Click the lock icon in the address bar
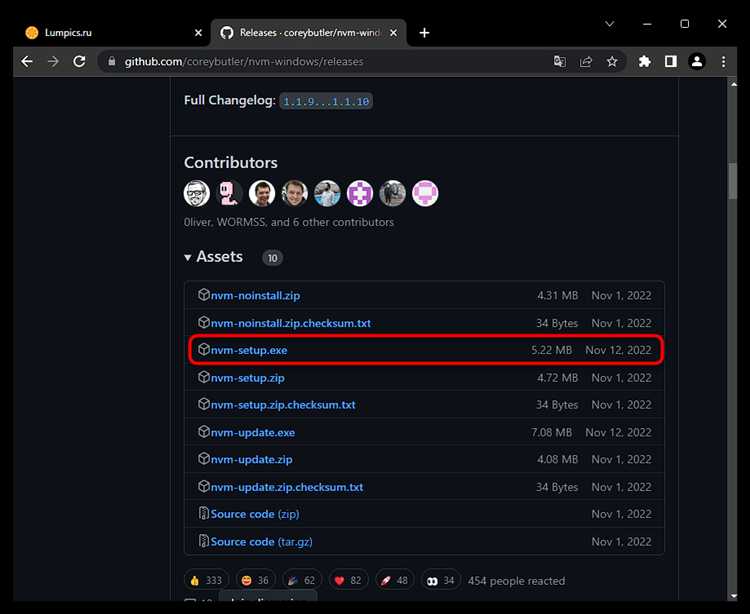 point(112,62)
